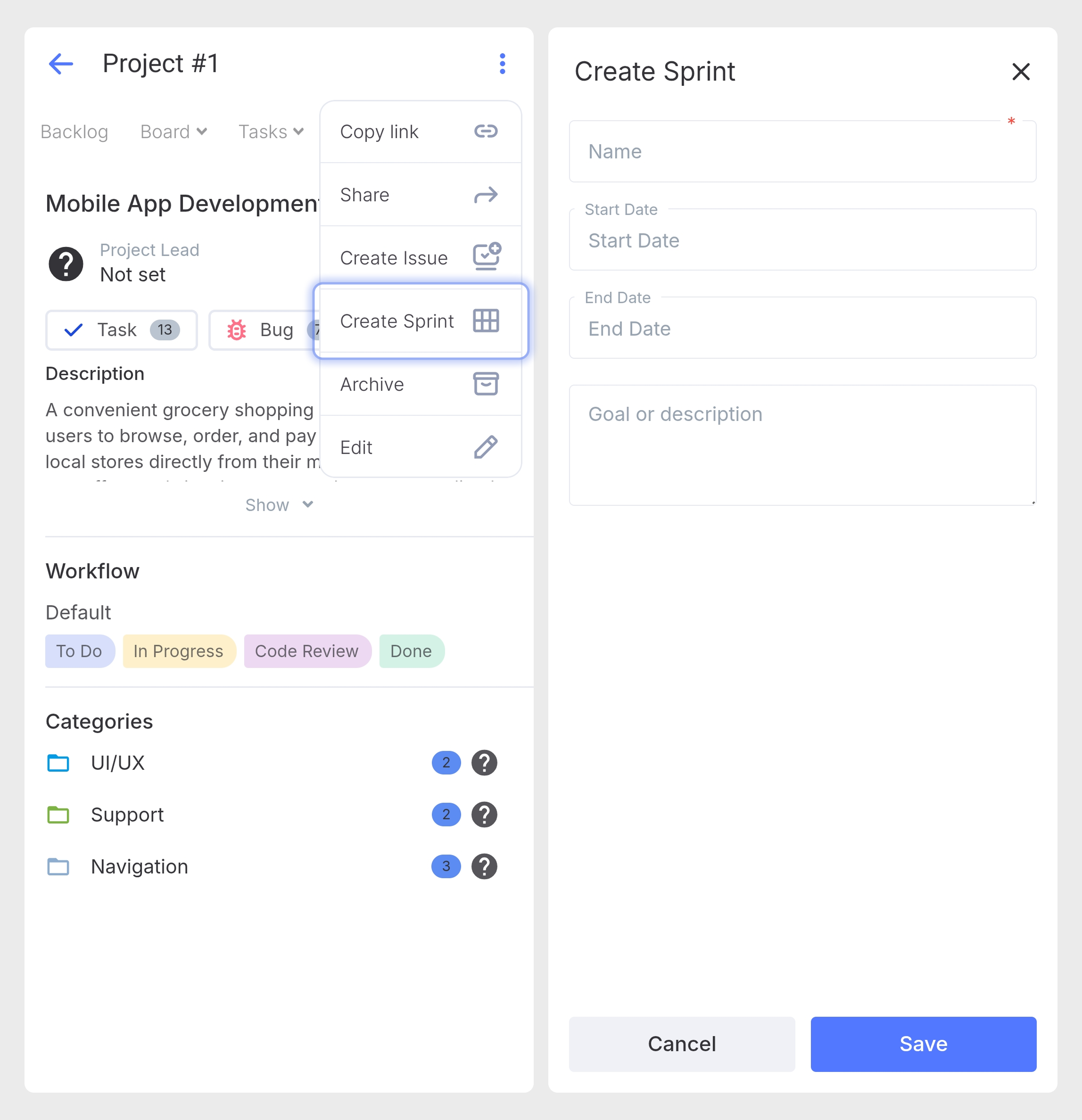Click the blue back arrow icon

pyautogui.click(x=61, y=64)
